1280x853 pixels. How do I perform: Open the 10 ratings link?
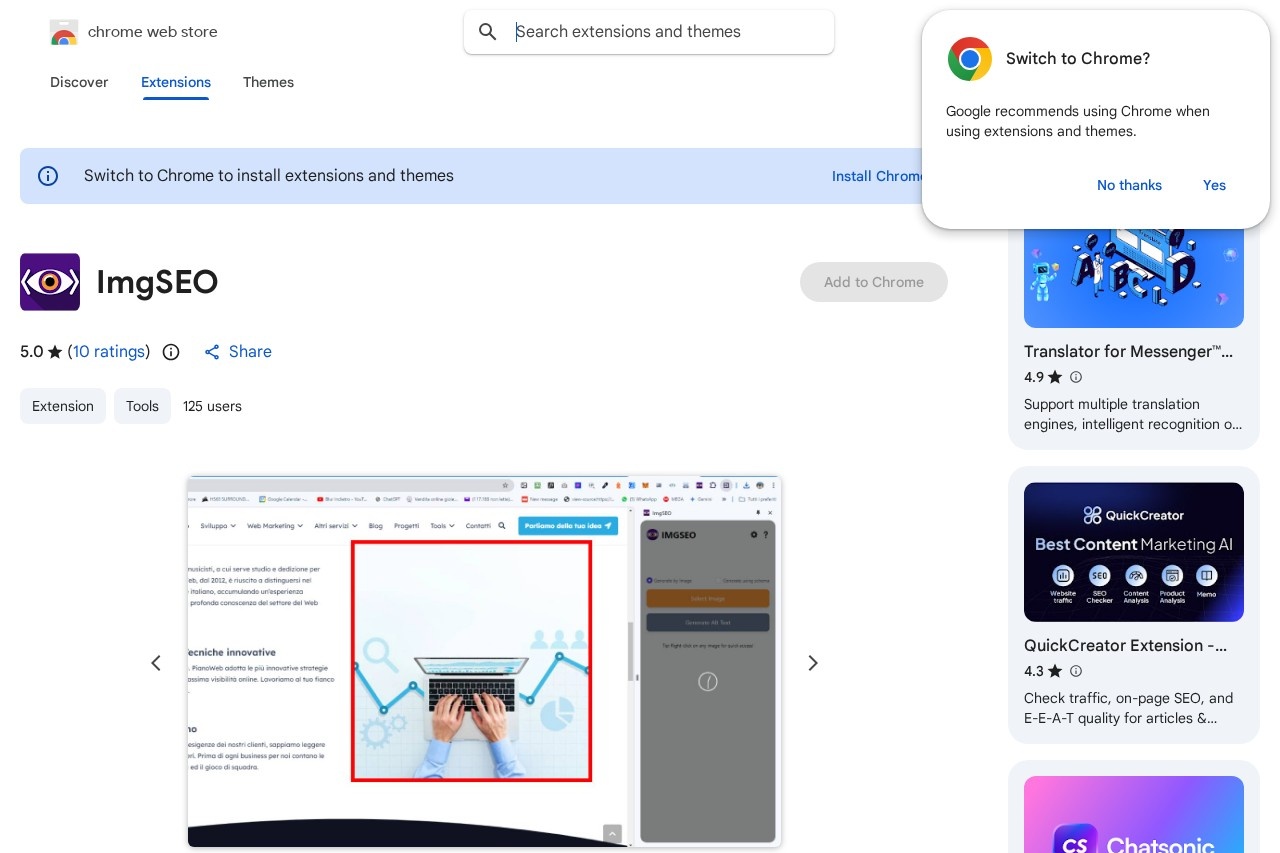click(109, 352)
